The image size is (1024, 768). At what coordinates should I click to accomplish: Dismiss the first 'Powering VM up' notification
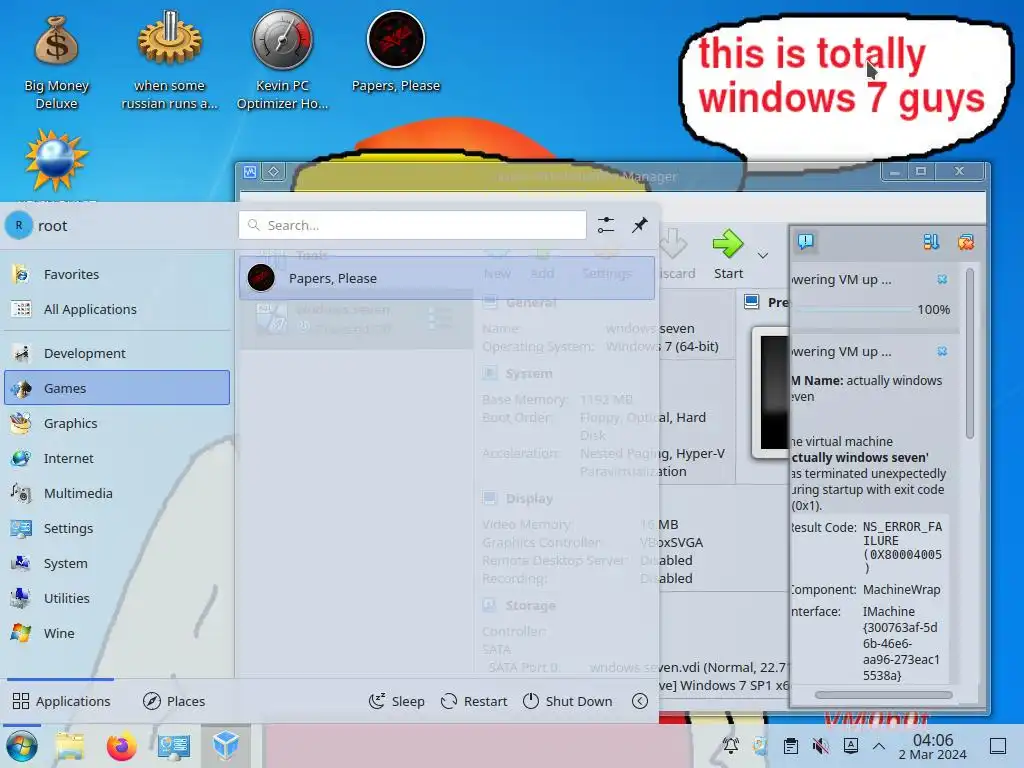tap(942, 280)
